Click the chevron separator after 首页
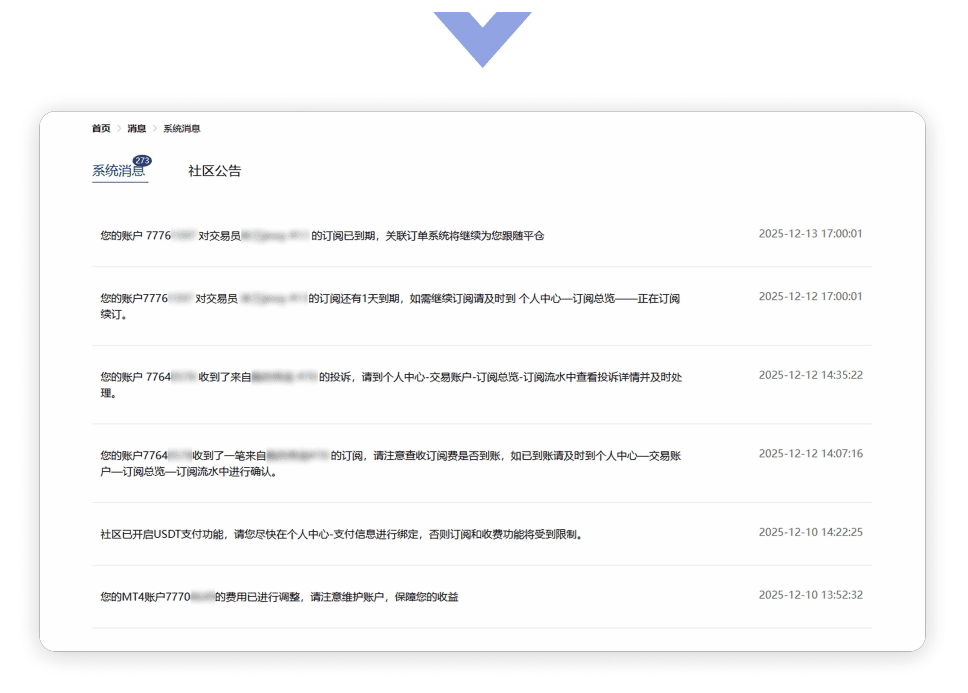Screen dimensions: 968x693 (x=119, y=129)
